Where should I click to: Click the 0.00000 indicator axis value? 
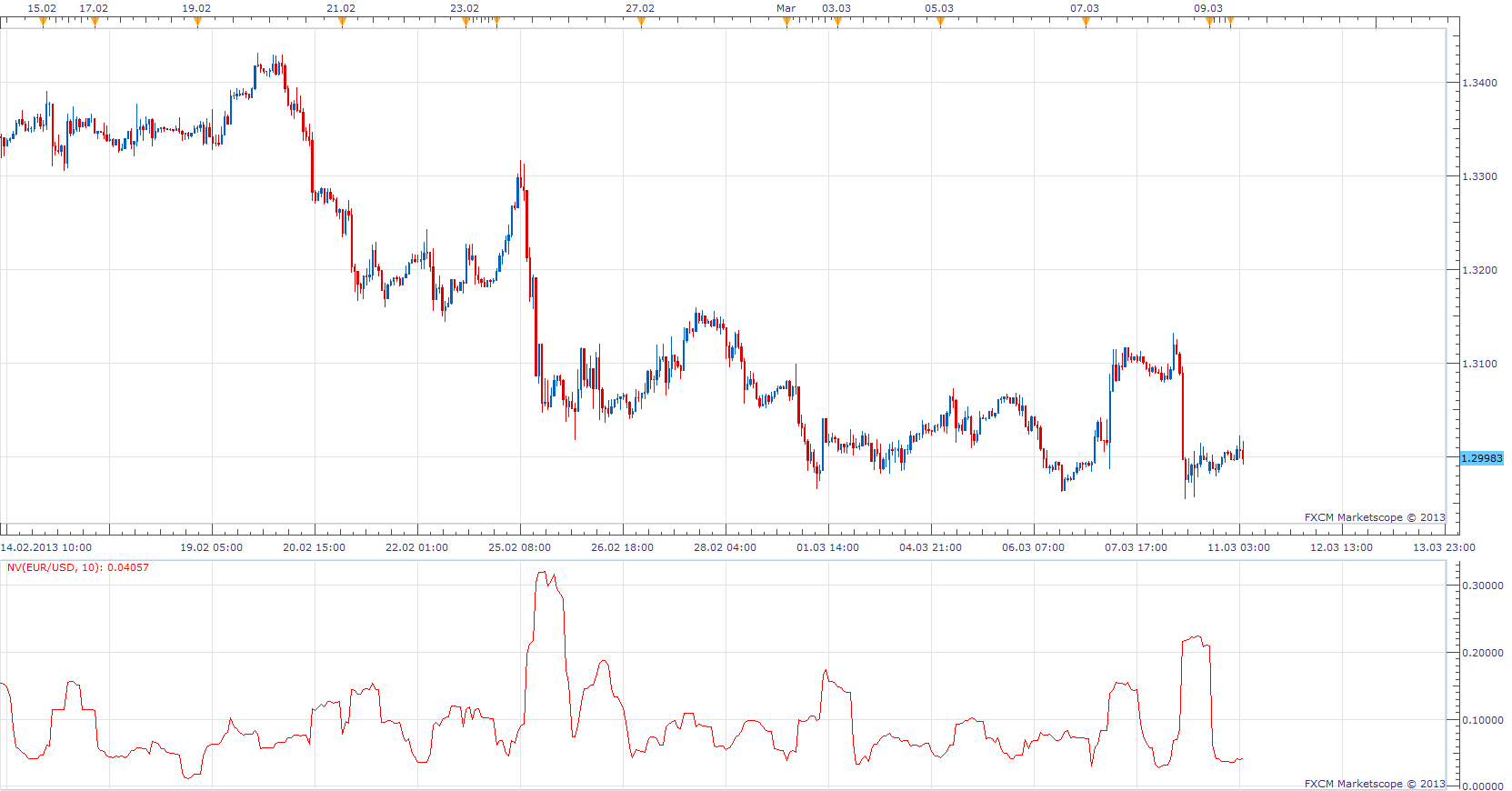tap(1482, 786)
